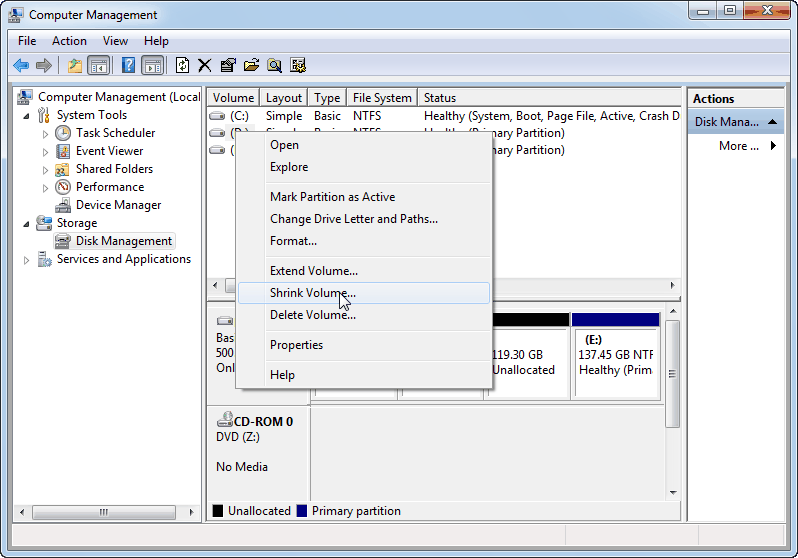
Task: Sort by the Status column header
Action: pos(550,98)
